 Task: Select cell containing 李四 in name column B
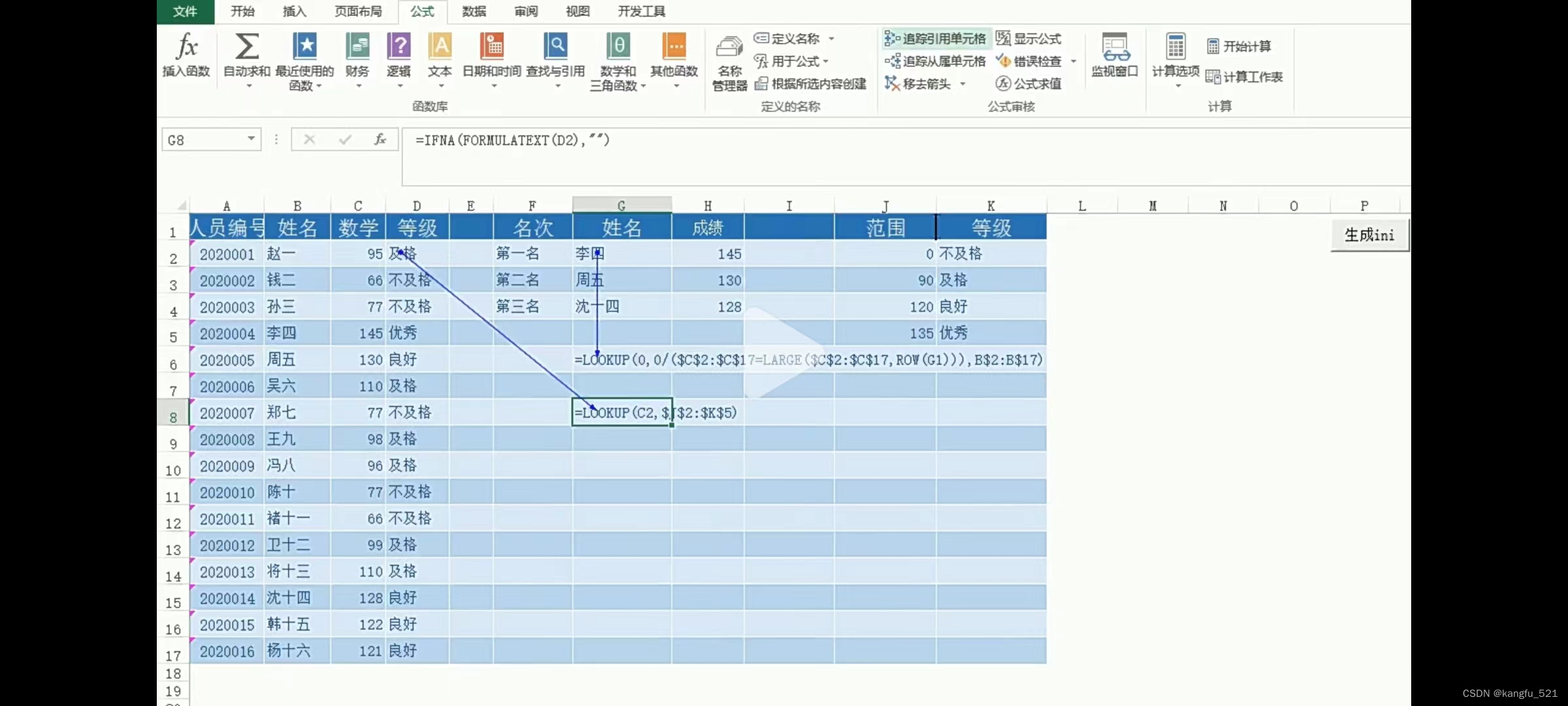[x=297, y=333]
